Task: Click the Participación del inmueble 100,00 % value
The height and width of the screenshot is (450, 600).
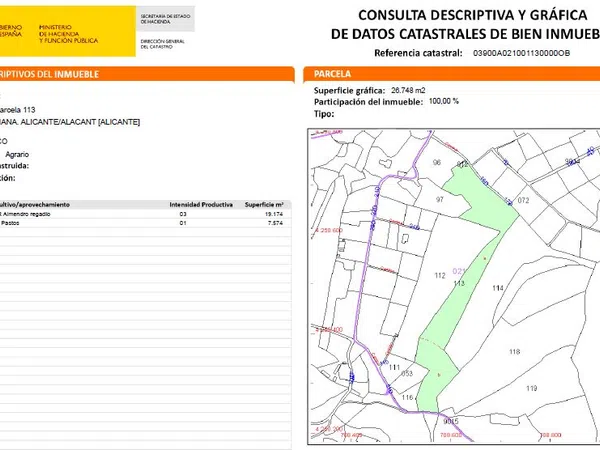Action: coord(443,102)
